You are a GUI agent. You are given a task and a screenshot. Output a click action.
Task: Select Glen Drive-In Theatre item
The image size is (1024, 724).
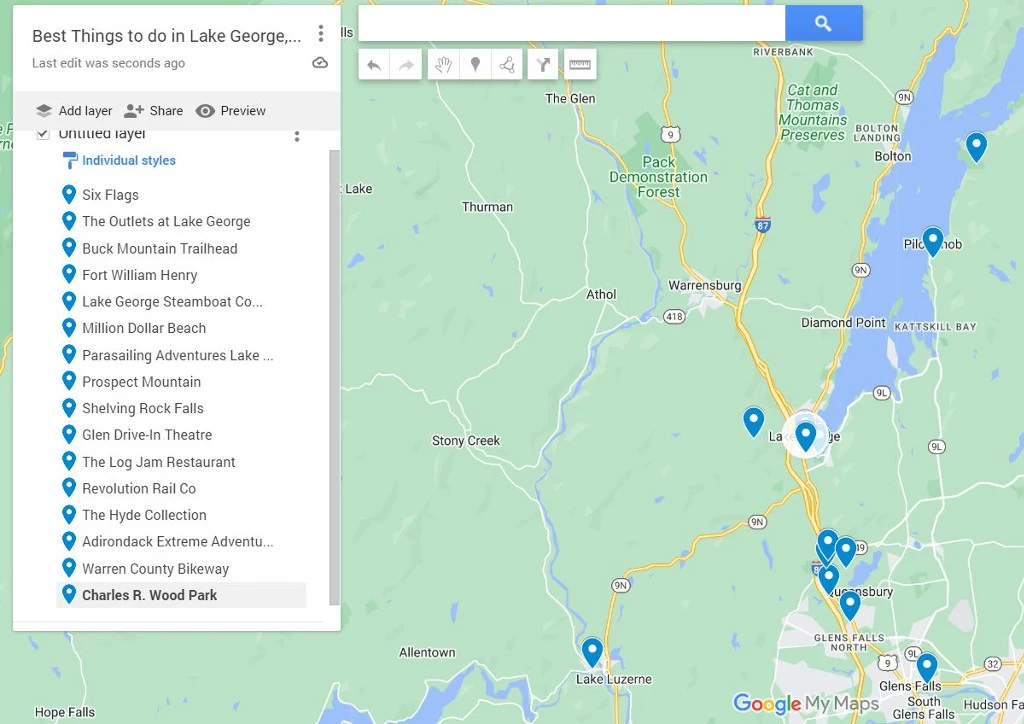click(x=181, y=435)
